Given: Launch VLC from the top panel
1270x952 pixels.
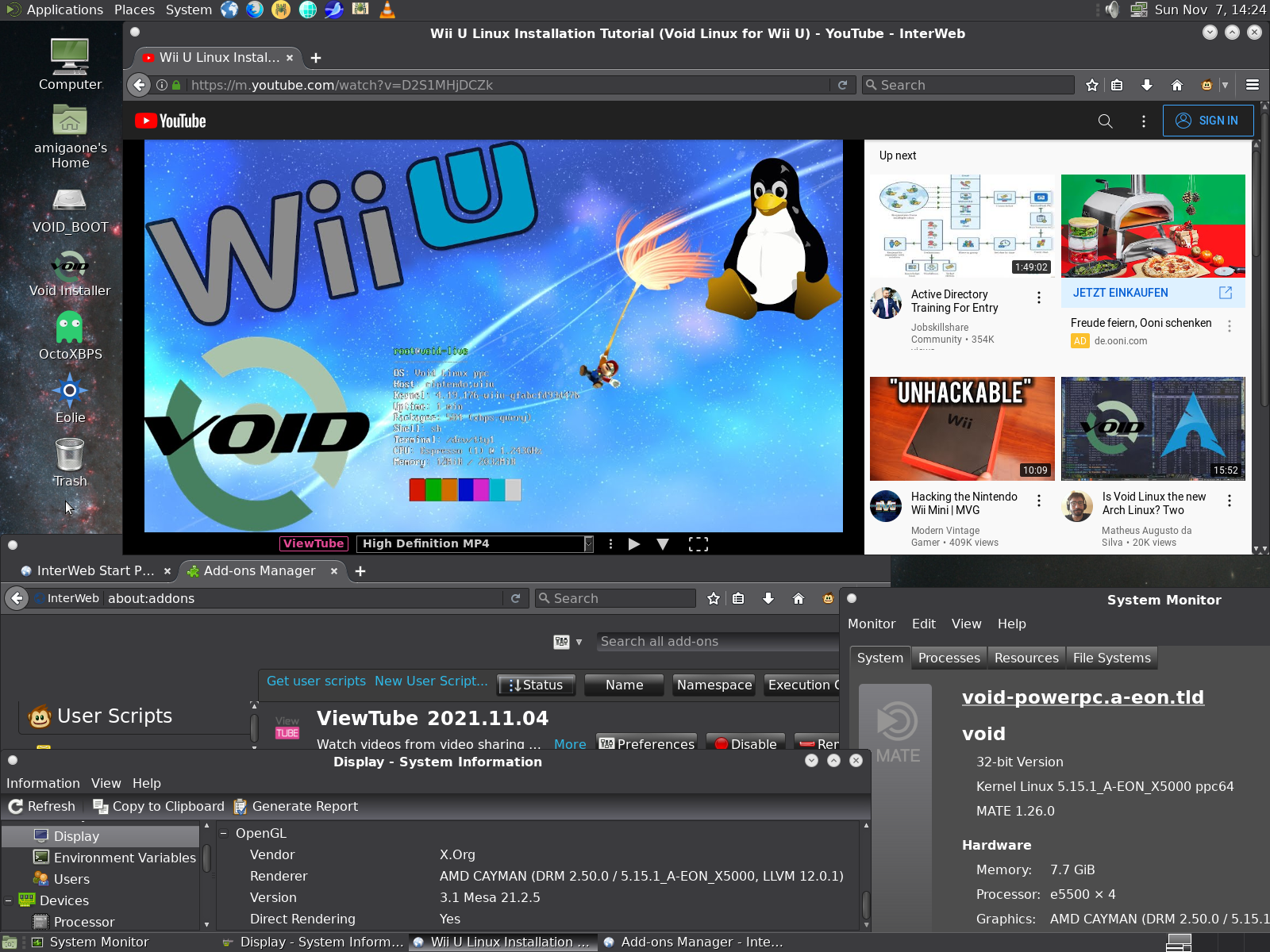Looking at the screenshot, I should coord(387,10).
